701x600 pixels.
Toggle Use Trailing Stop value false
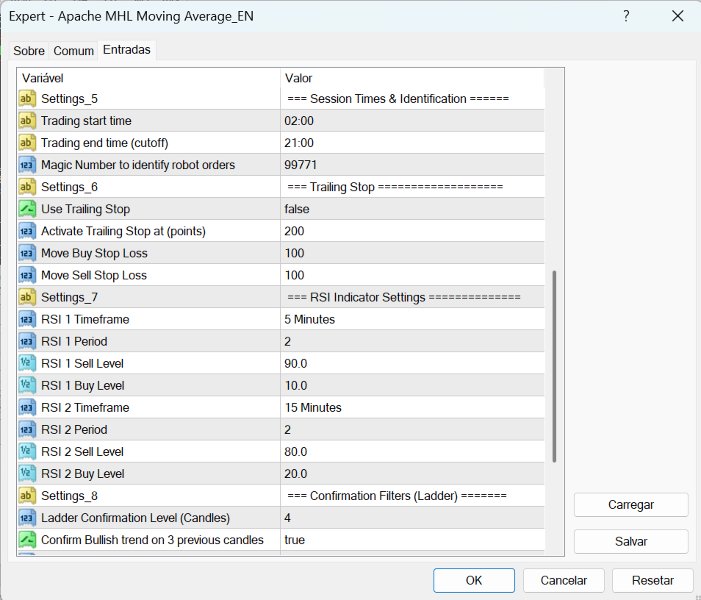coord(412,209)
